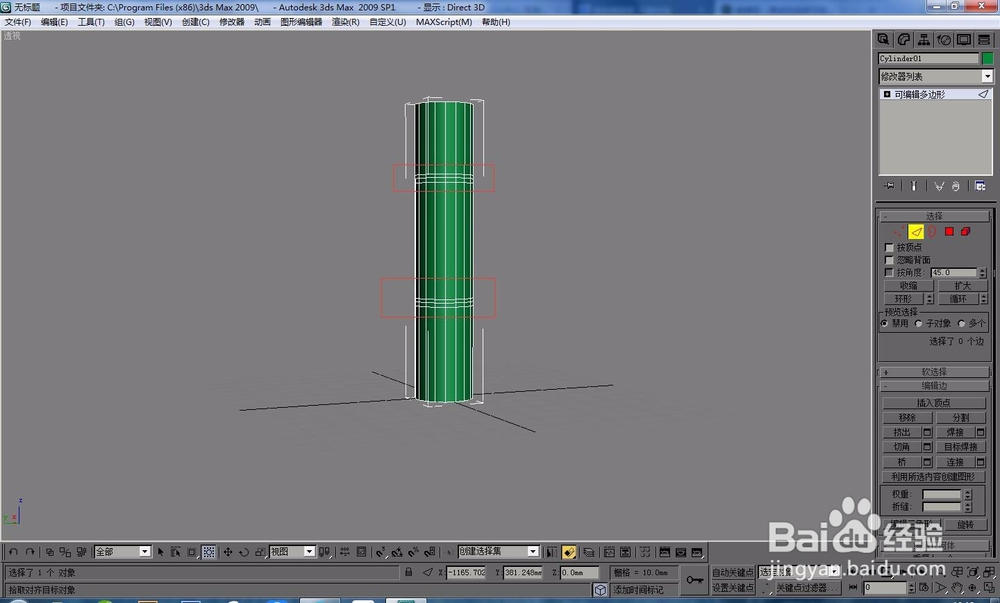Click the 扩大 grow selection button
The width and height of the screenshot is (1000, 603).
[x=962, y=286]
